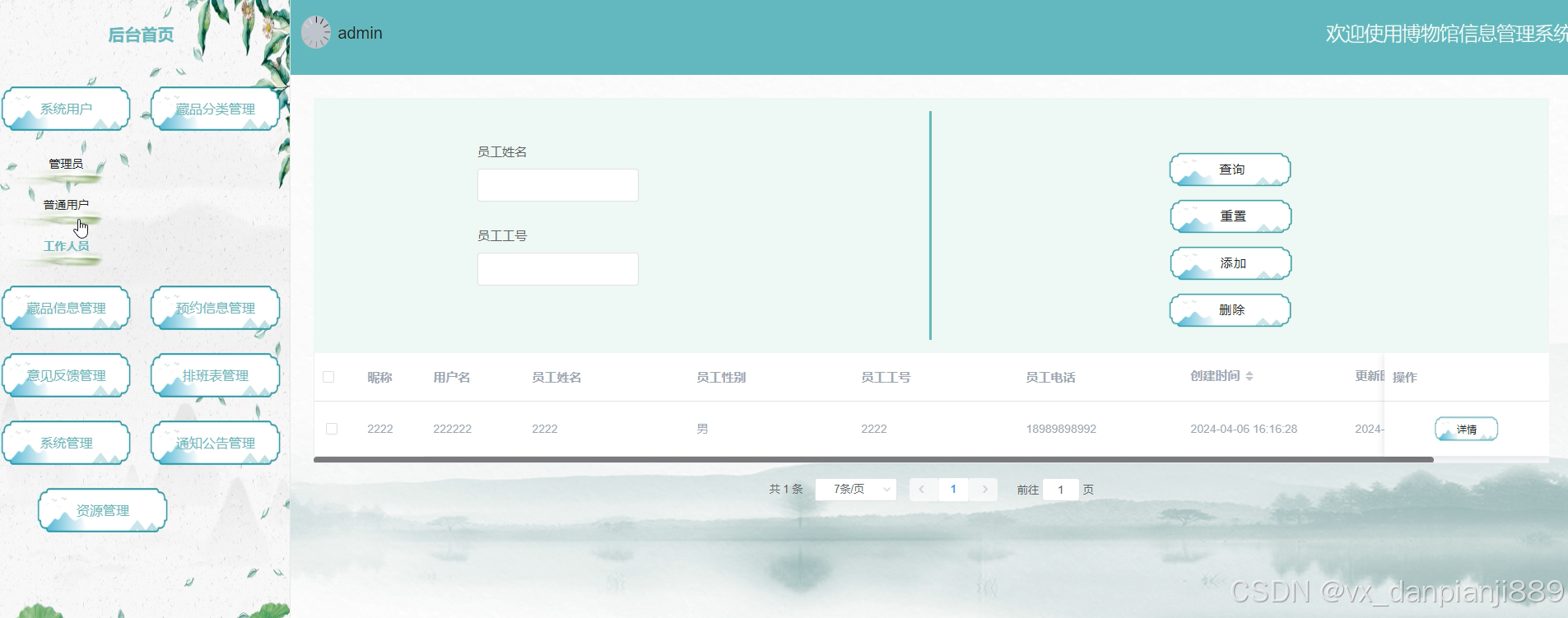
Task: Click the 添加 add button
Action: point(1231,263)
